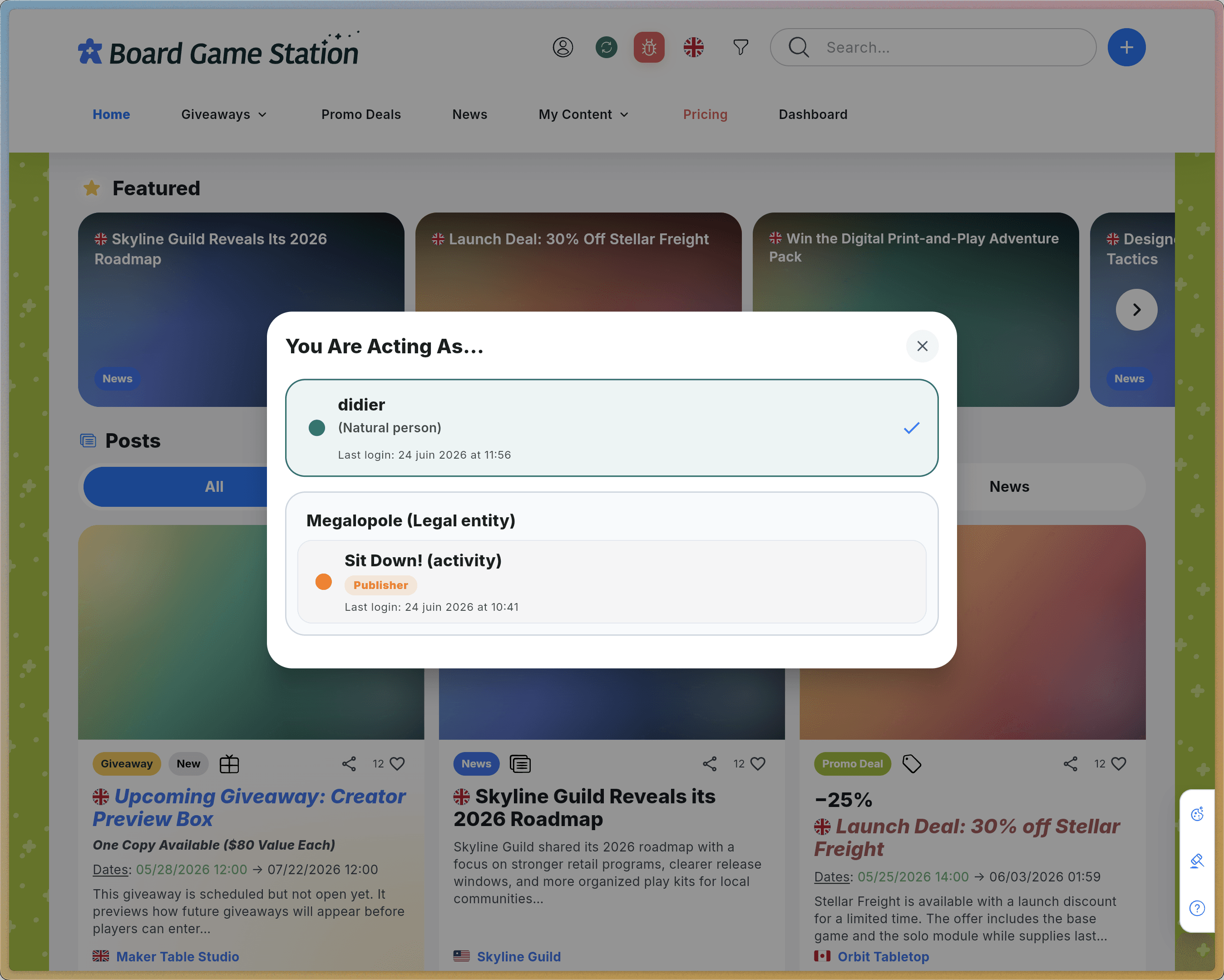Close the You Are Acting As dialog

922,346
